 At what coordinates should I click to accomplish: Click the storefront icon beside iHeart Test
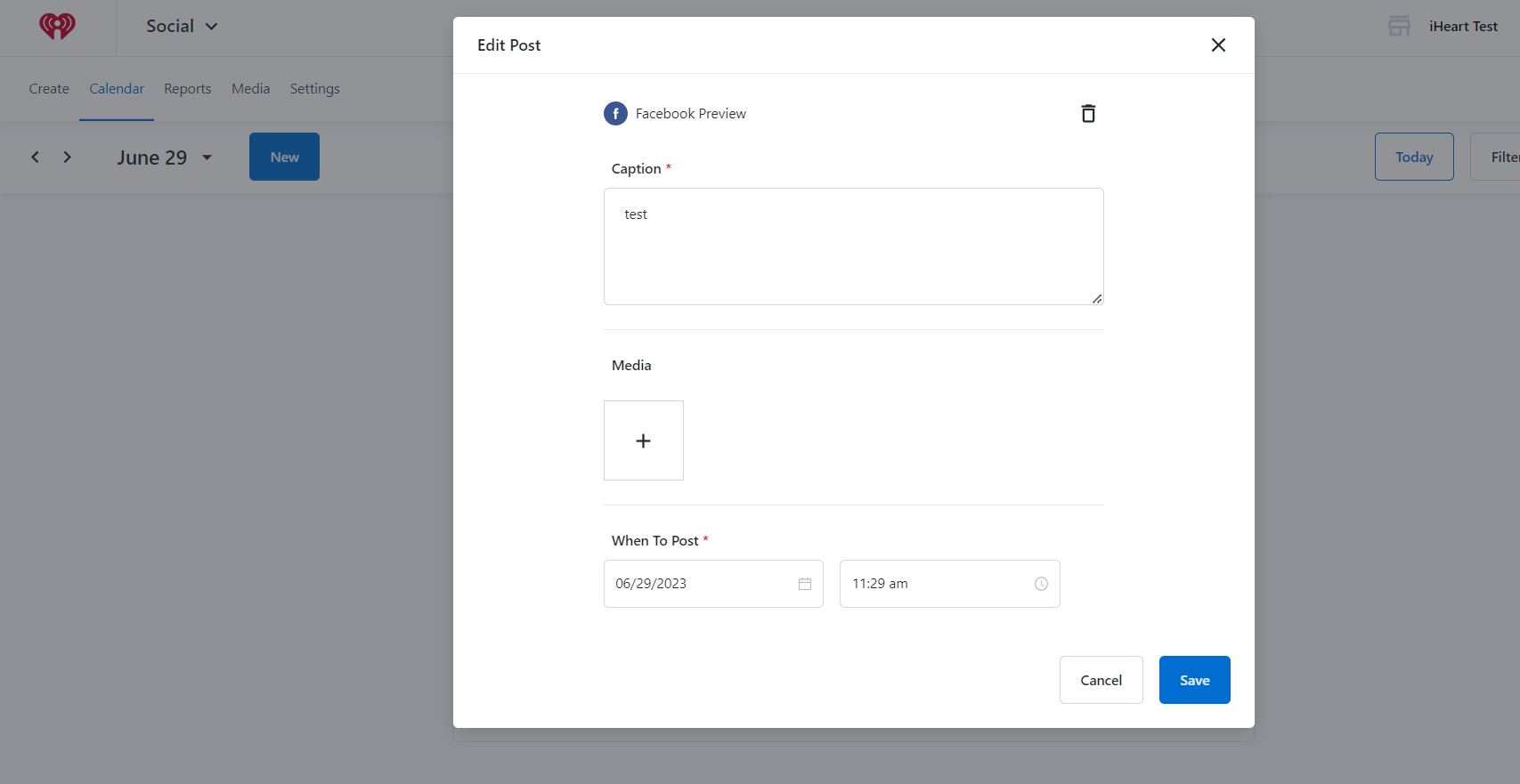point(1399,27)
